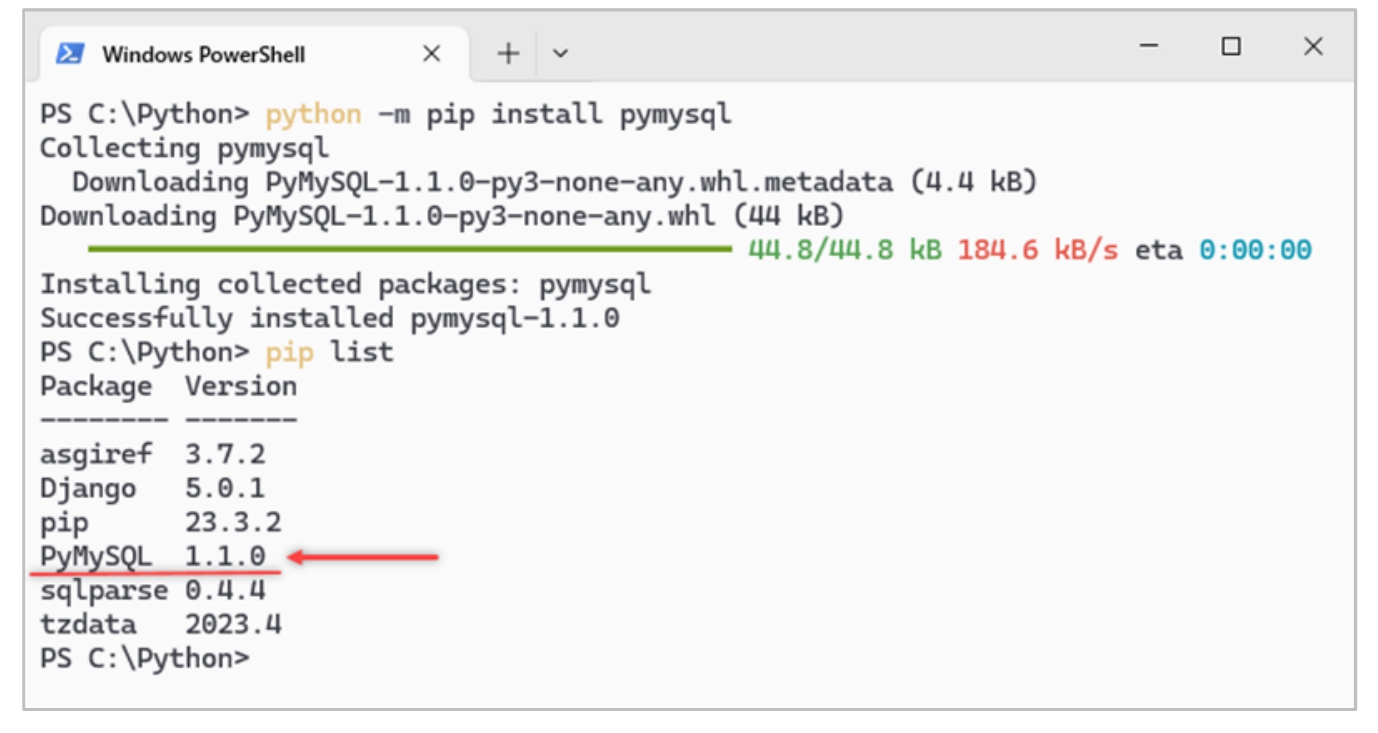Close the terminal window
Image resolution: width=1378 pixels, height=733 pixels.
click(1313, 46)
